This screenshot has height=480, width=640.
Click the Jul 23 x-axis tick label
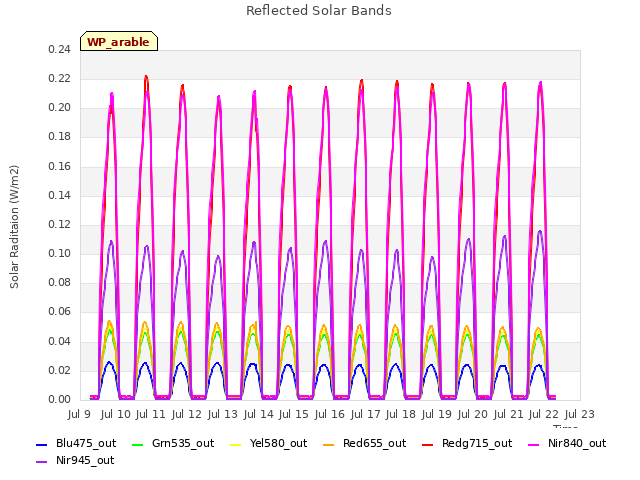click(x=580, y=414)
